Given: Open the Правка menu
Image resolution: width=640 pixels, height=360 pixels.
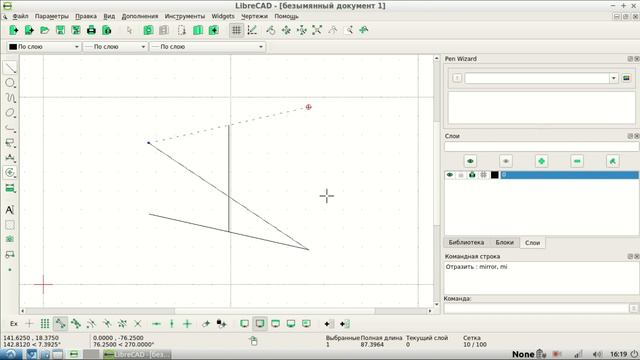Looking at the screenshot, I should pyautogui.click(x=86, y=16).
